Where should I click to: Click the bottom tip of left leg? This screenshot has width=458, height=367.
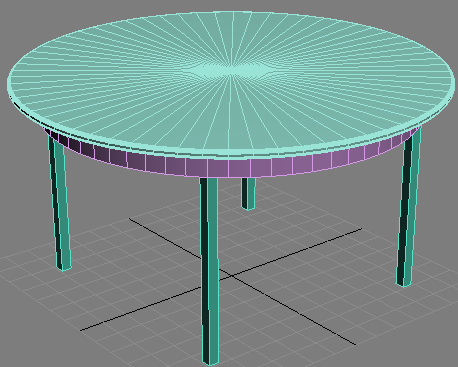pos(64,268)
